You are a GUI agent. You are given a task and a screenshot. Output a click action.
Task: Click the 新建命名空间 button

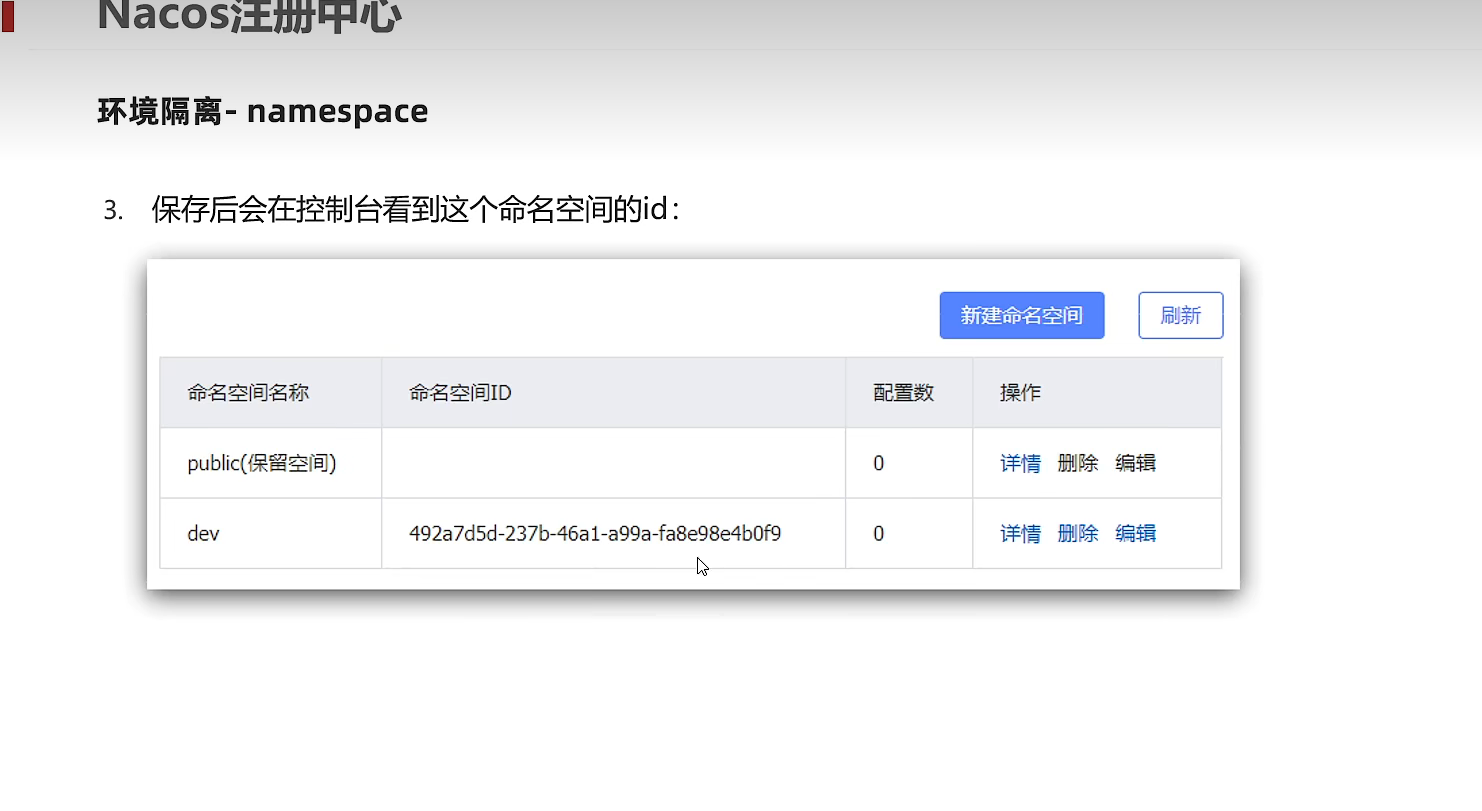click(x=1021, y=316)
